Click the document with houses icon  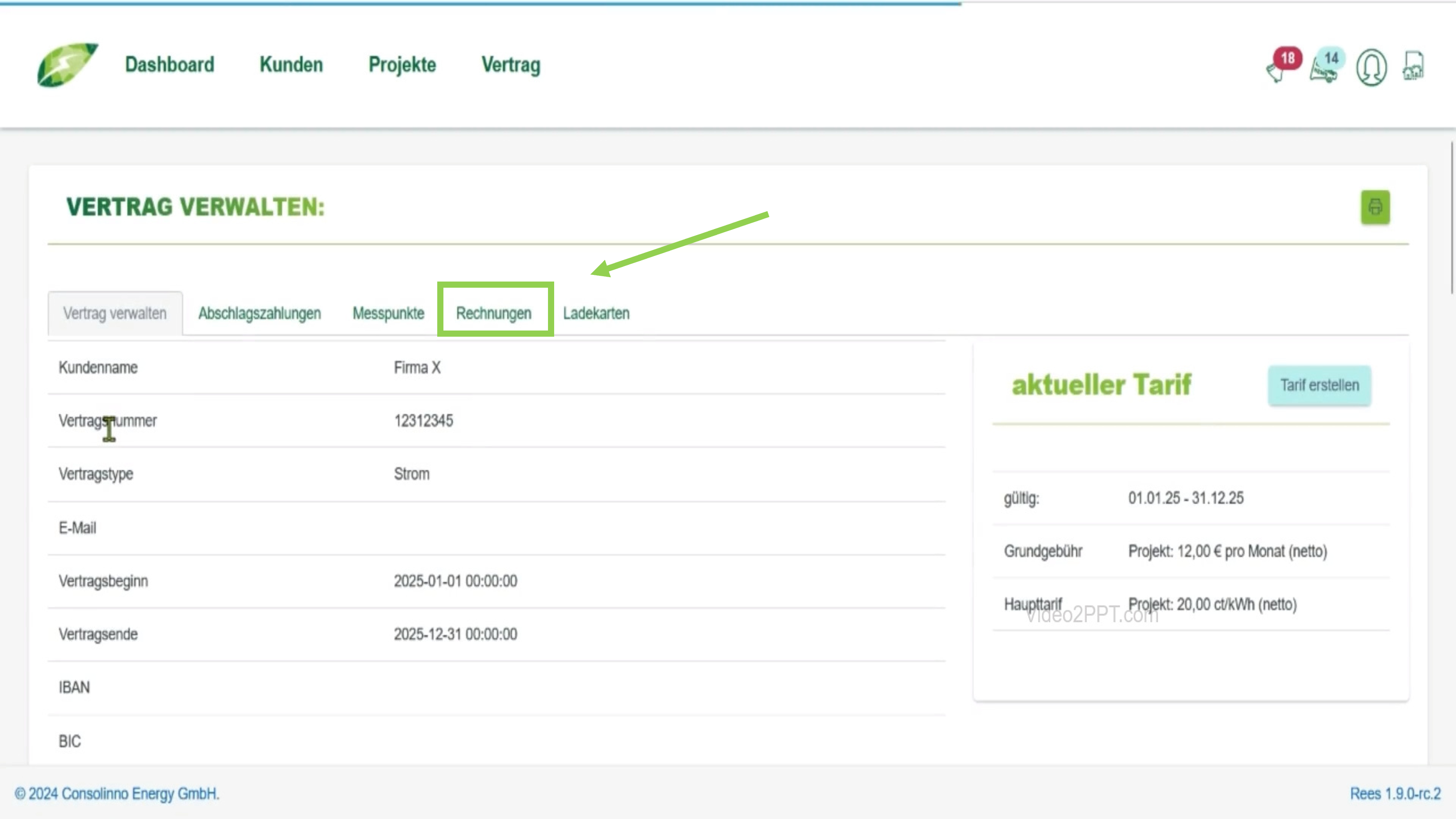[1413, 67]
